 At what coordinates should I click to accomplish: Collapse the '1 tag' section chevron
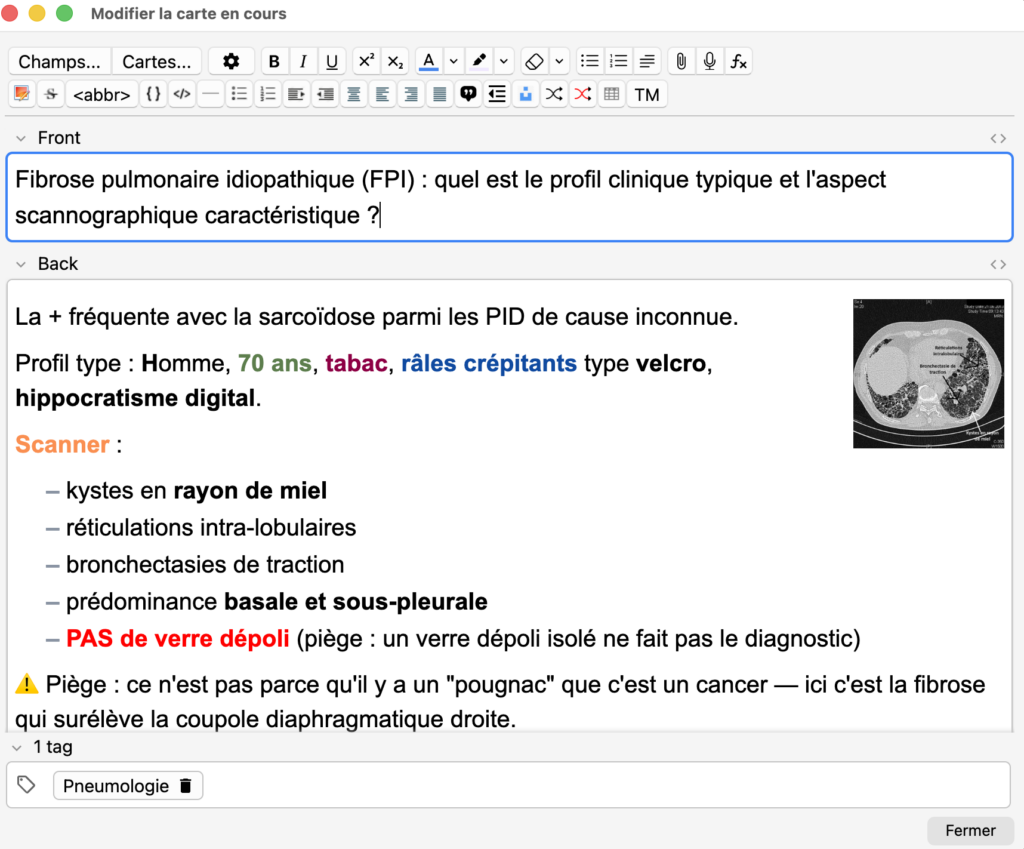pos(17,748)
